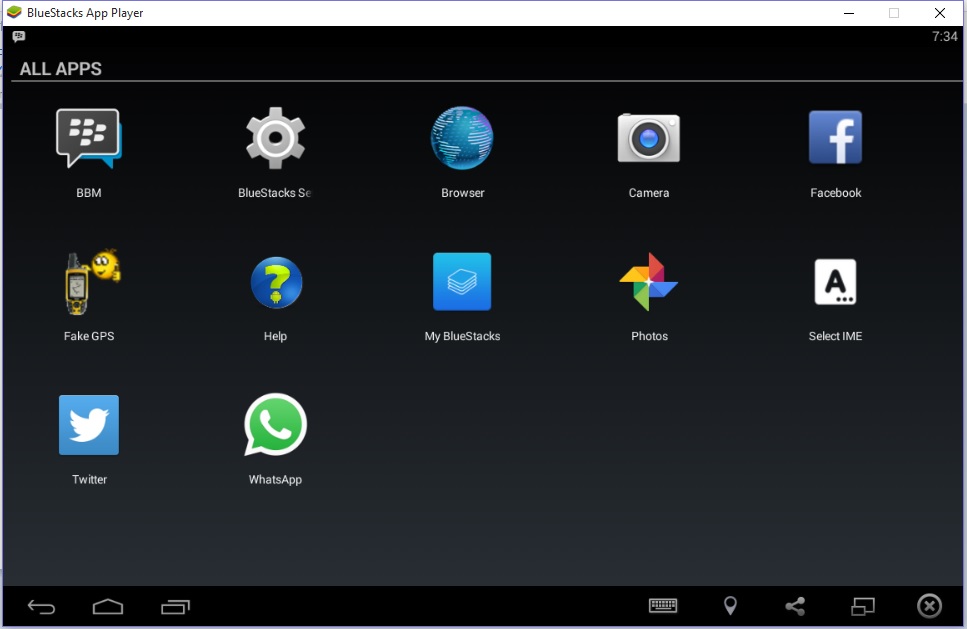The height and width of the screenshot is (629, 967).
Task: Click the share icon in bottom bar
Action: (x=796, y=607)
